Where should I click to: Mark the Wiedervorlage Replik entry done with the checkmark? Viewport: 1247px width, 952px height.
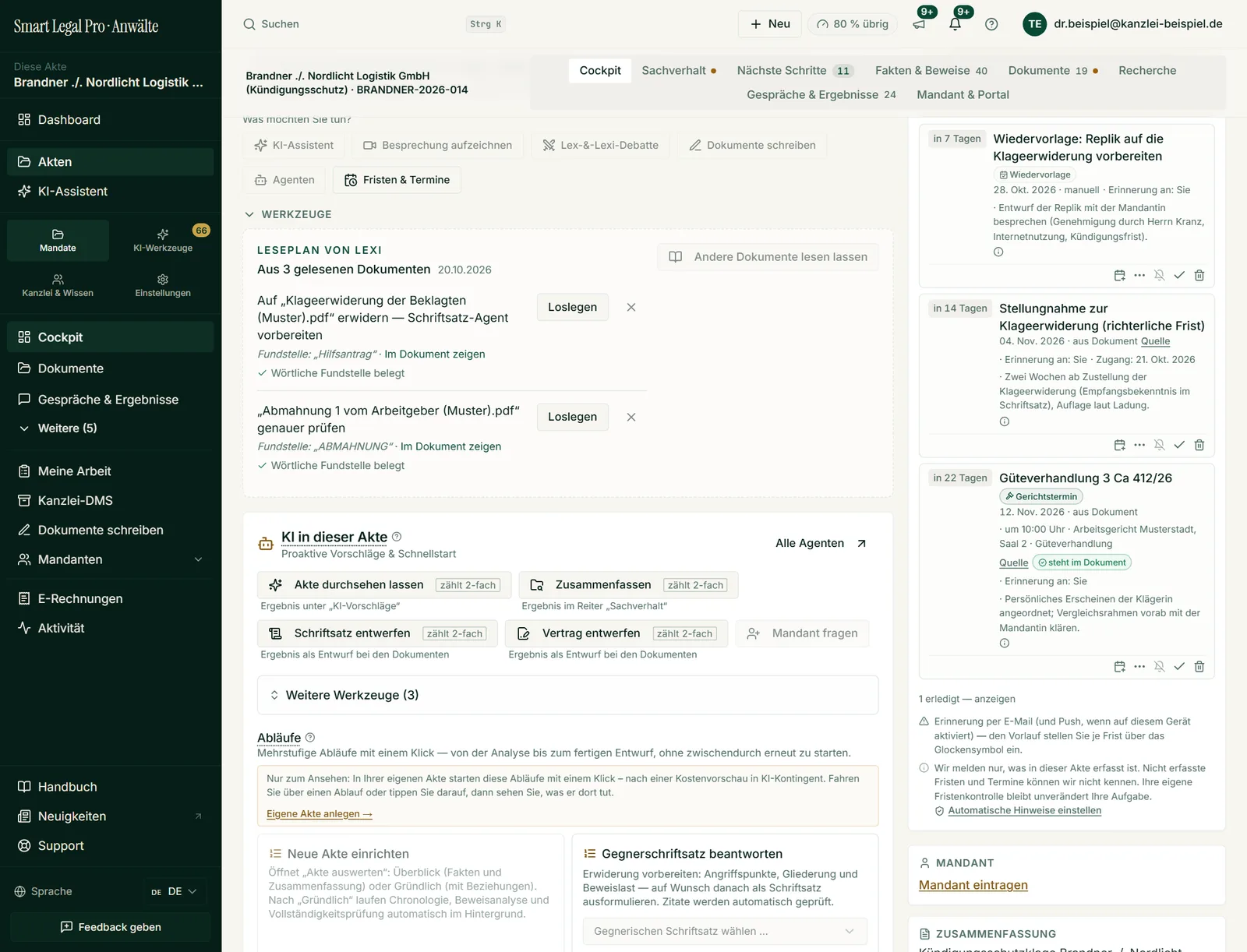tap(1179, 275)
